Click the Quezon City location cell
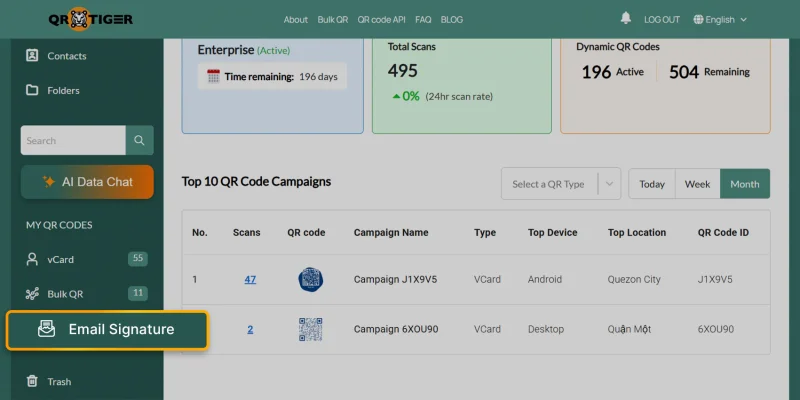Screen dimensions: 800x400 point(634,280)
